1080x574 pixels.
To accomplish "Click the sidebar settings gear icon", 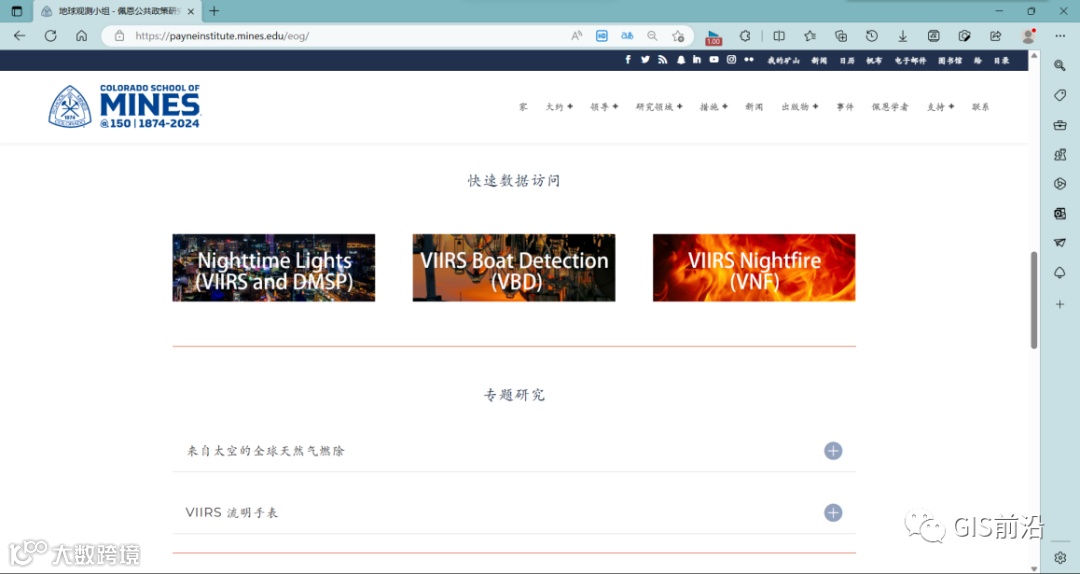I will coord(1060,557).
